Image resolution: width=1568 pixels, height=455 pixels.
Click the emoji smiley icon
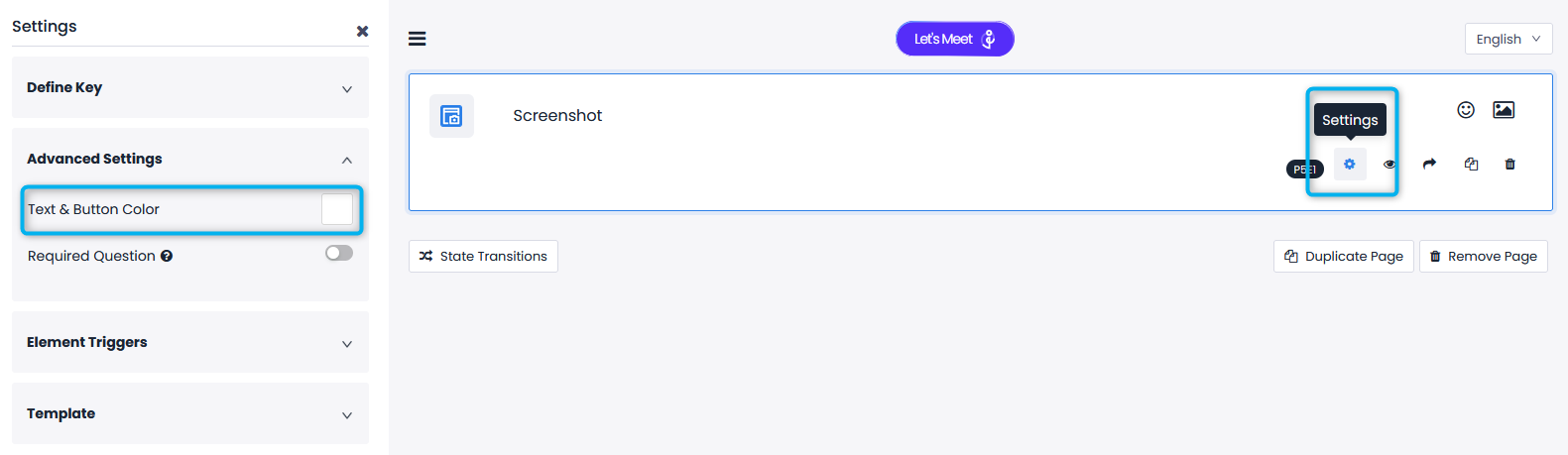click(1465, 110)
